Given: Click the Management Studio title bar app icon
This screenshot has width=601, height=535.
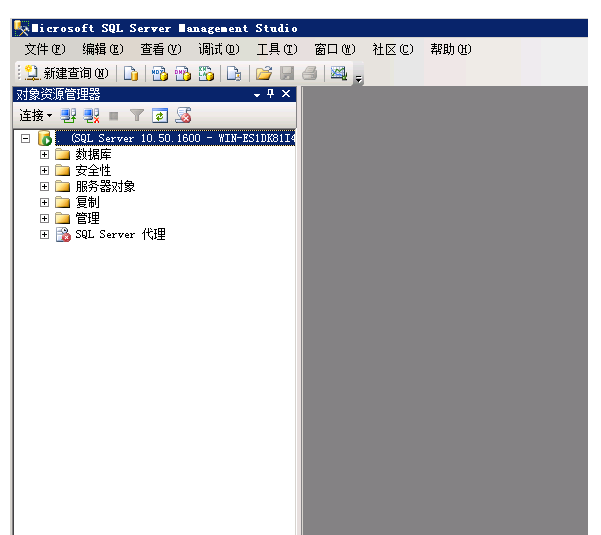Looking at the screenshot, I should point(21,28).
